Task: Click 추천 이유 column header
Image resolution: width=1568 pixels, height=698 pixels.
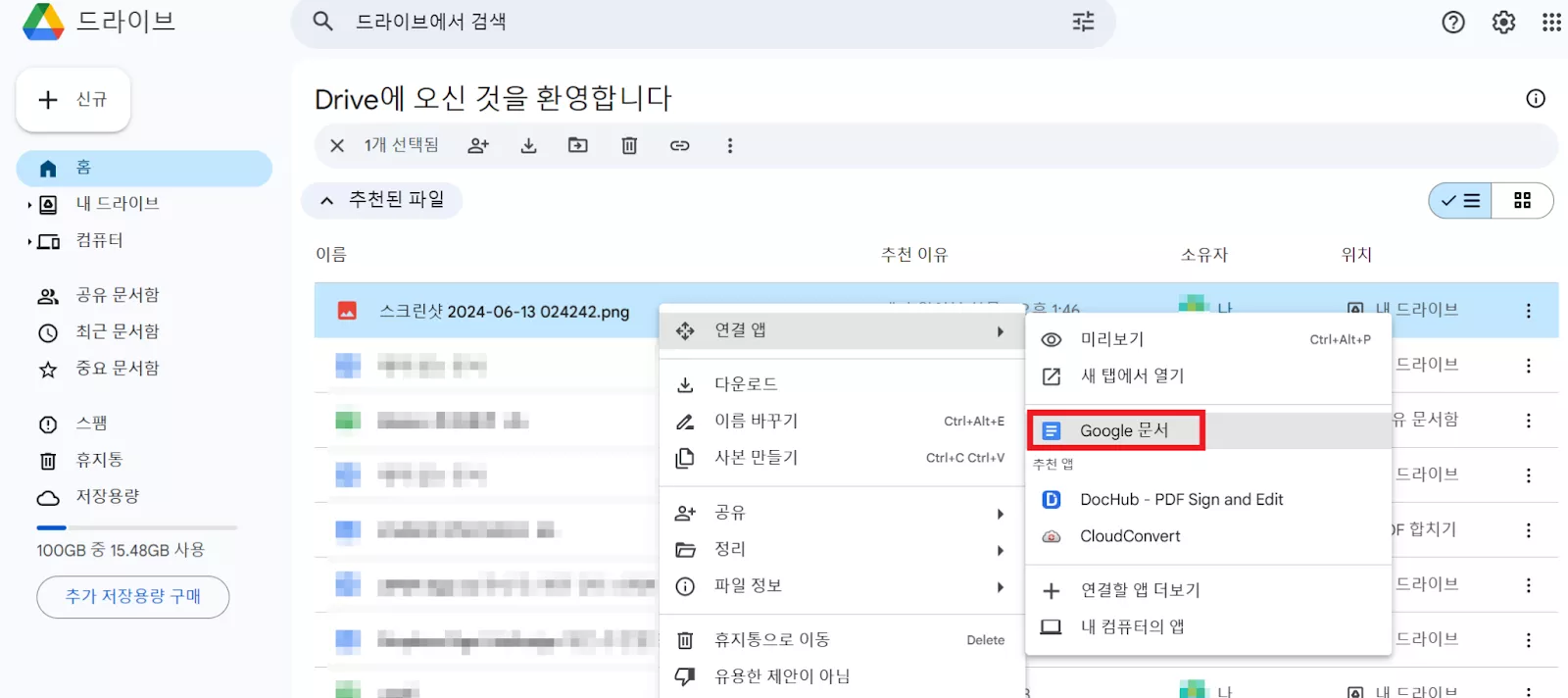Action: tap(914, 255)
